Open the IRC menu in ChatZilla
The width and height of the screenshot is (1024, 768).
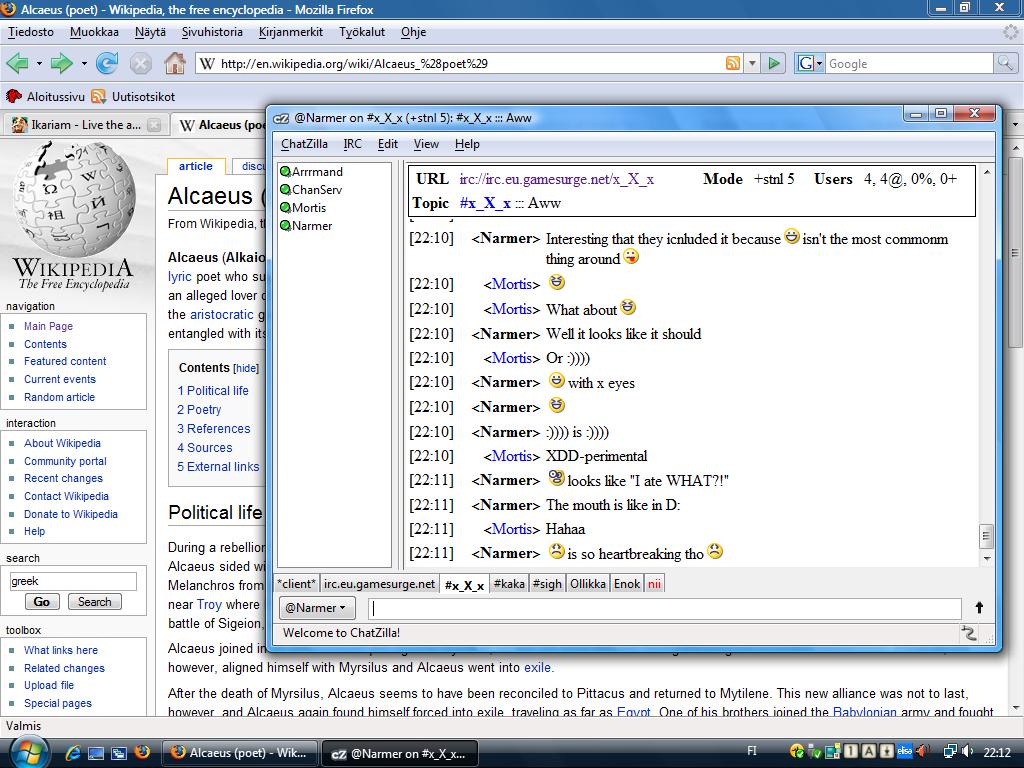pos(353,144)
